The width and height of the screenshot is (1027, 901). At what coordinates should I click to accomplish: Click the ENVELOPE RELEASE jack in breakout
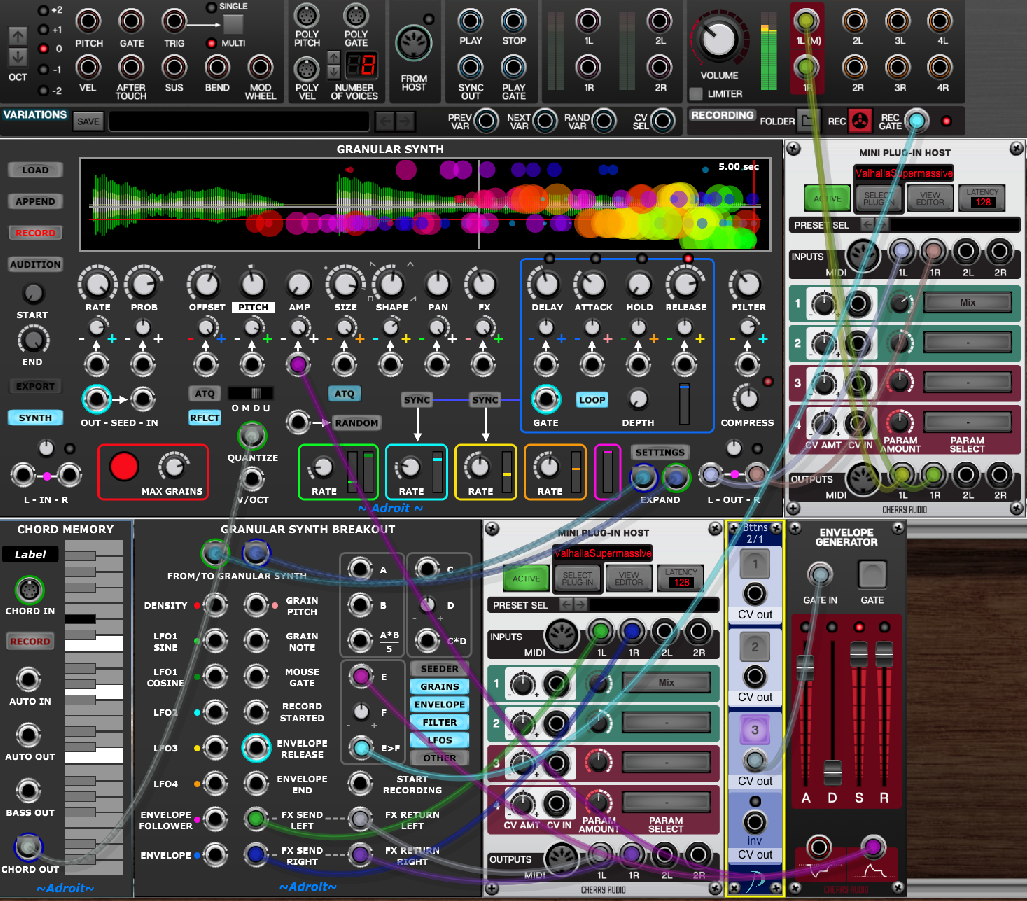[x=256, y=747]
